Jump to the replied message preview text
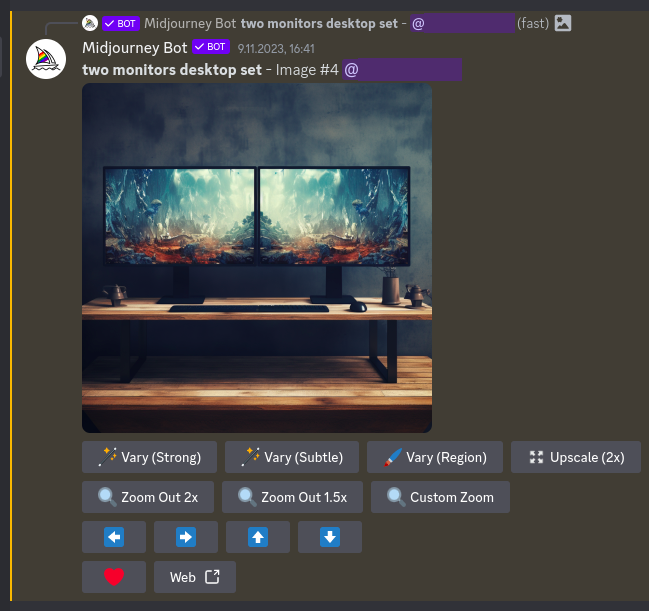The height and width of the screenshot is (611, 649). point(318,23)
